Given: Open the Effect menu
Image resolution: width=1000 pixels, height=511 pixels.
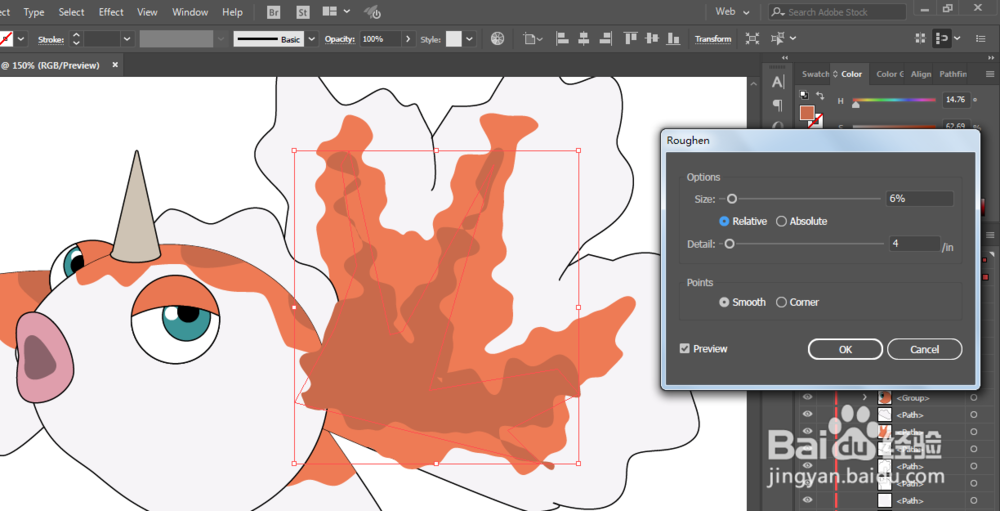Looking at the screenshot, I should [111, 12].
